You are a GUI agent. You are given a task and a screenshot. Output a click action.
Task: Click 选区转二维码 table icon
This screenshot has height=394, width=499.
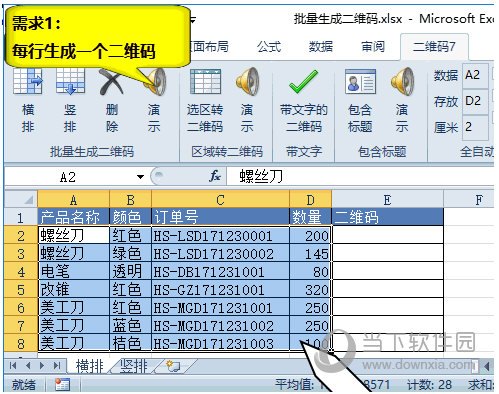tap(205, 82)
